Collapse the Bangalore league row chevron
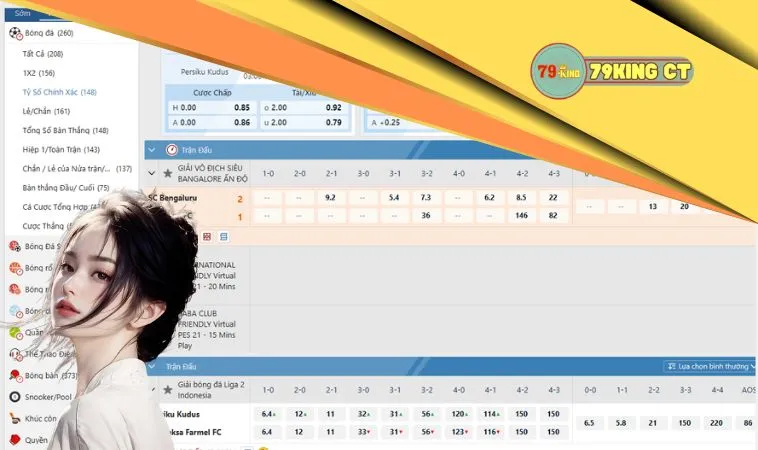 coord(152,172)
